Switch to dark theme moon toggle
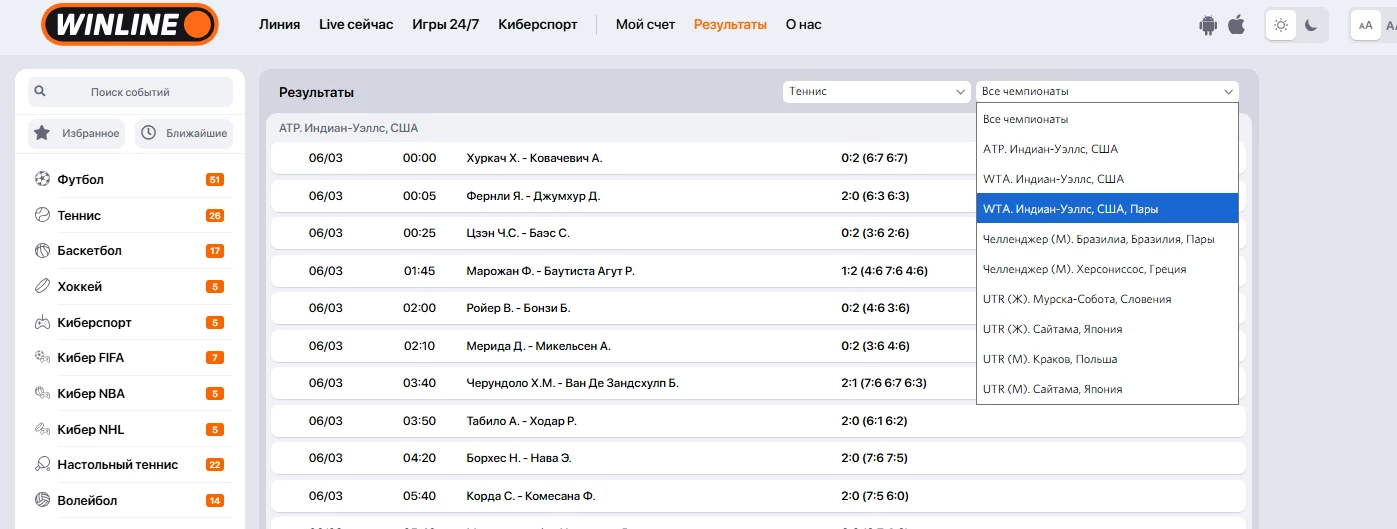Image resolution: width=1397 pixels, height=529 pixels. 1311,26
